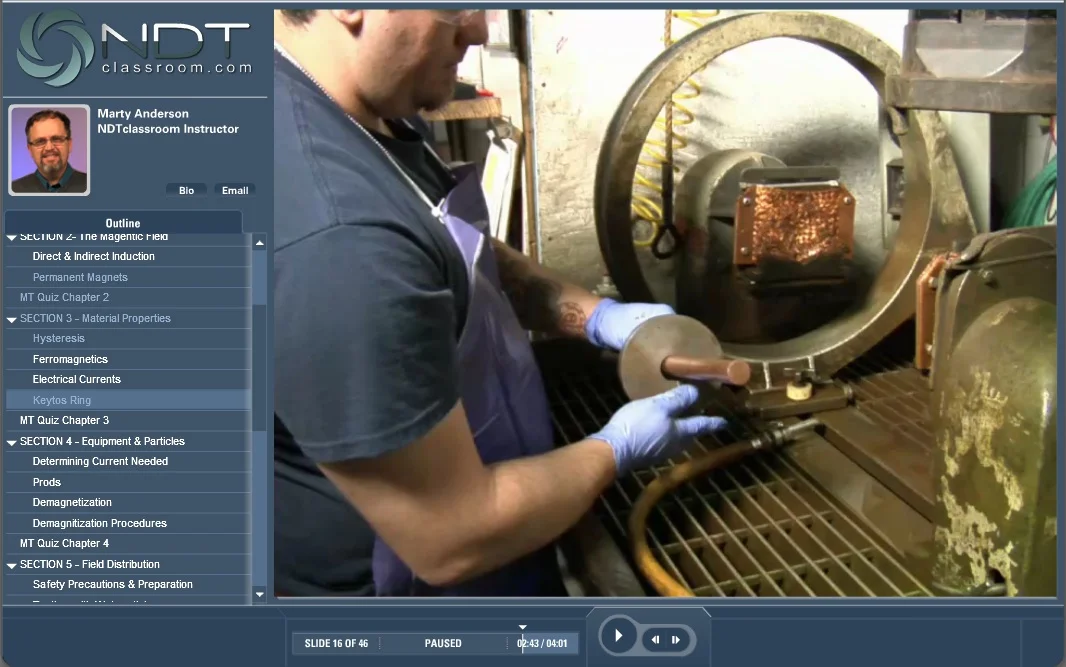Open MT Quiz Chapter 4

tap(65, 543)
